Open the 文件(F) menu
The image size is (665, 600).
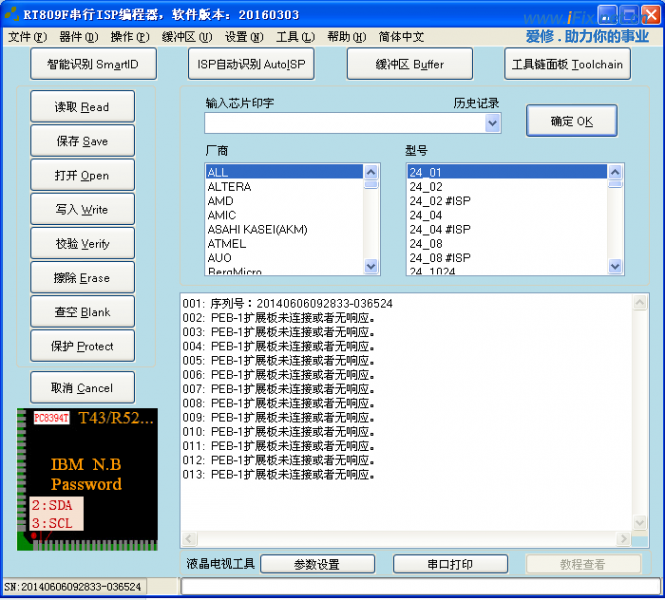[28, 37]
